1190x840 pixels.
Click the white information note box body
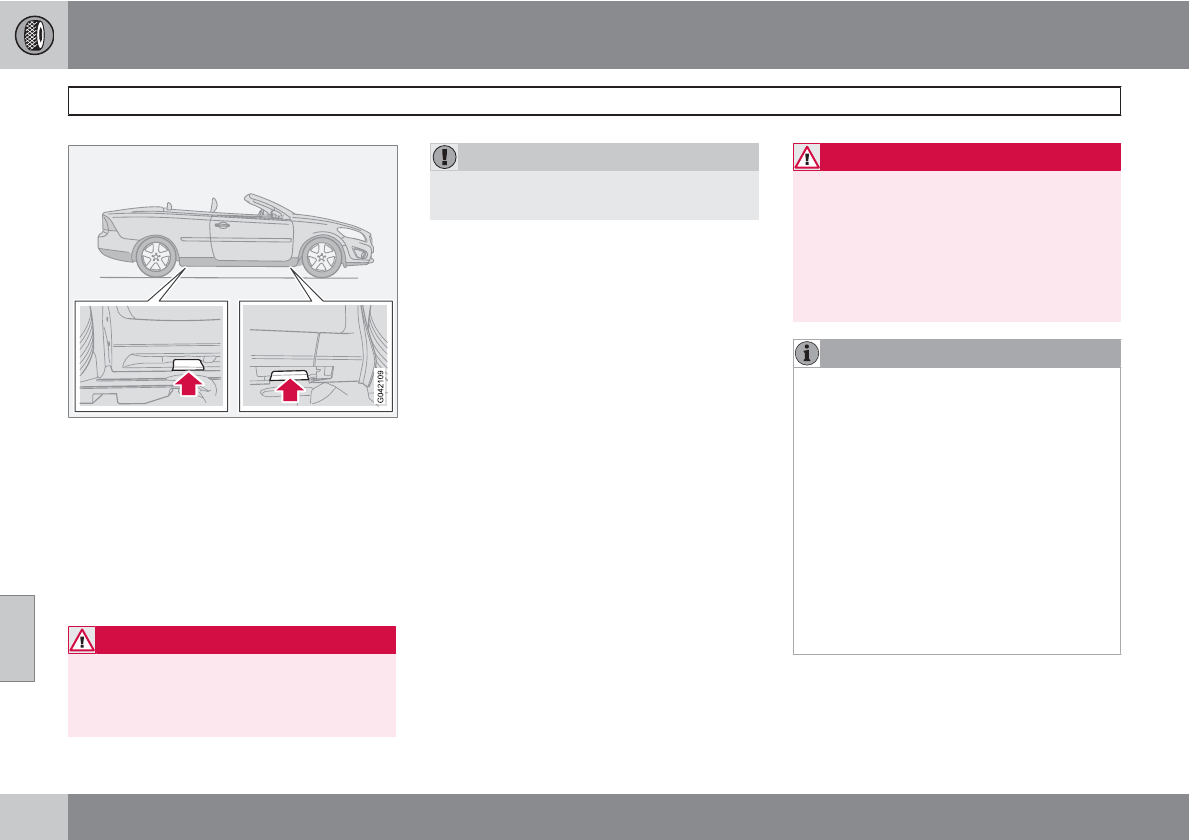point(957,510)
